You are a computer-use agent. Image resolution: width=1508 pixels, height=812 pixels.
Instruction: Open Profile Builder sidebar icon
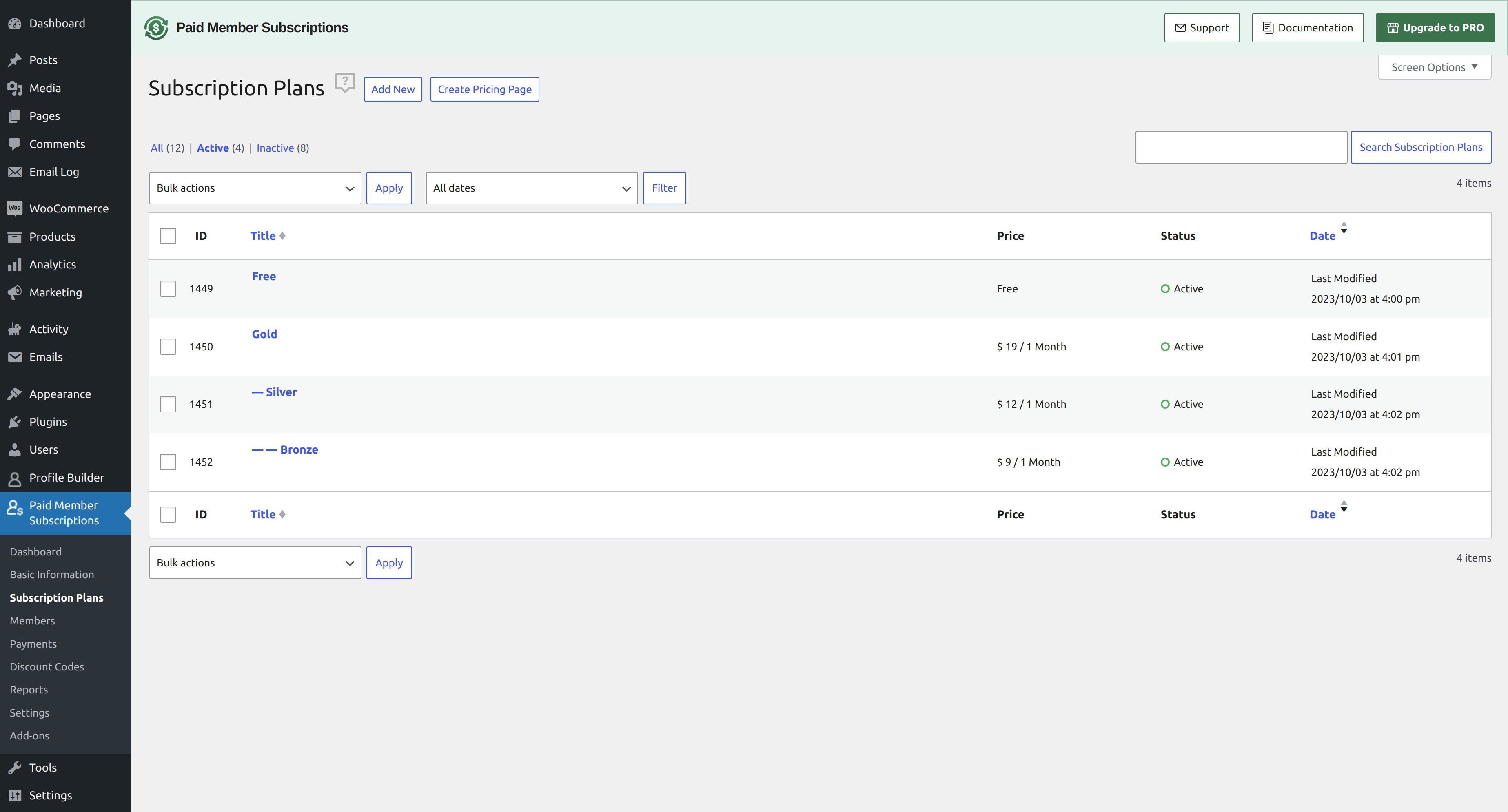pyautogui.click(x=15, y=478)
